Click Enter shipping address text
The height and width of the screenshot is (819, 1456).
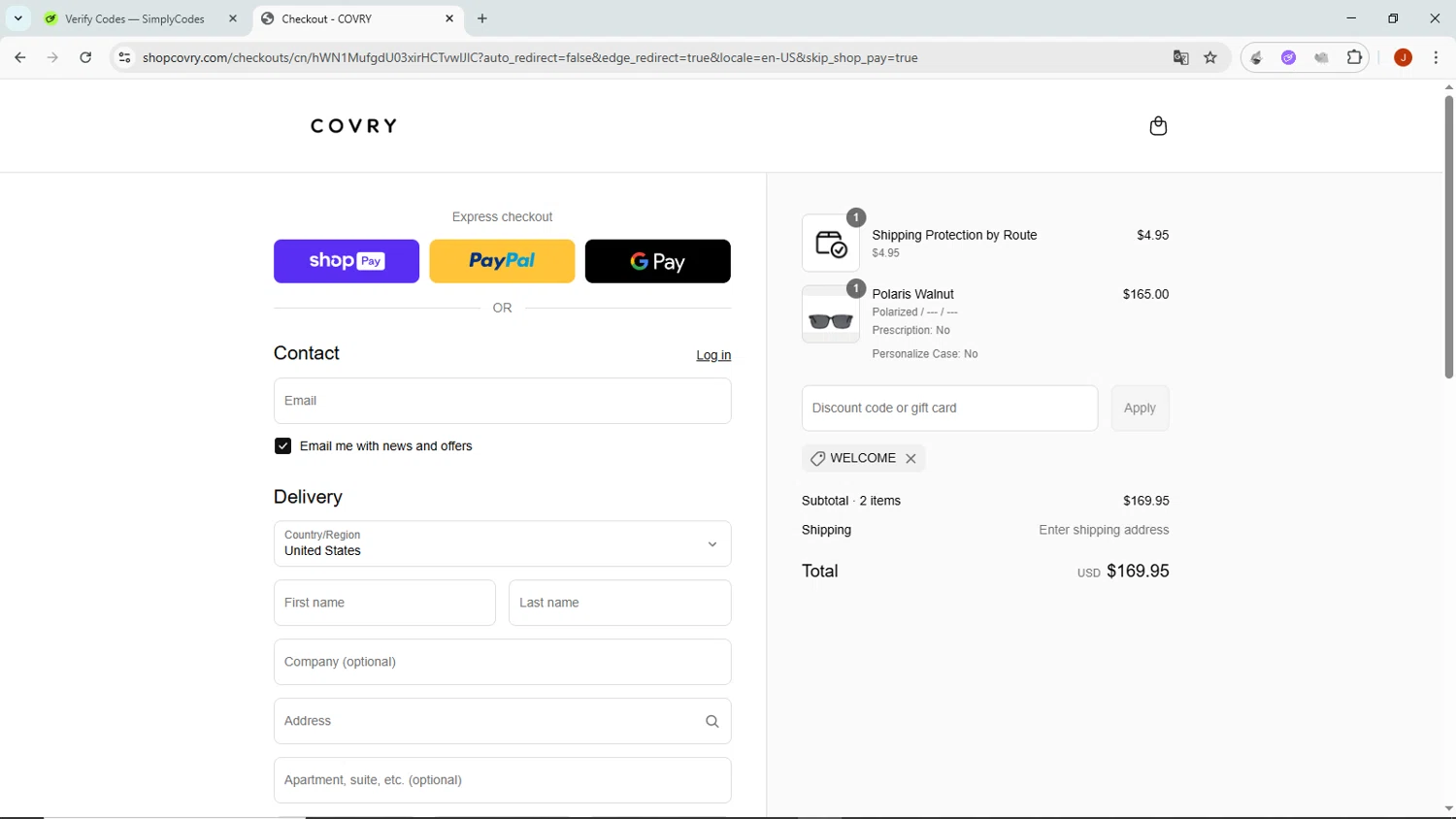[1104, 530]
